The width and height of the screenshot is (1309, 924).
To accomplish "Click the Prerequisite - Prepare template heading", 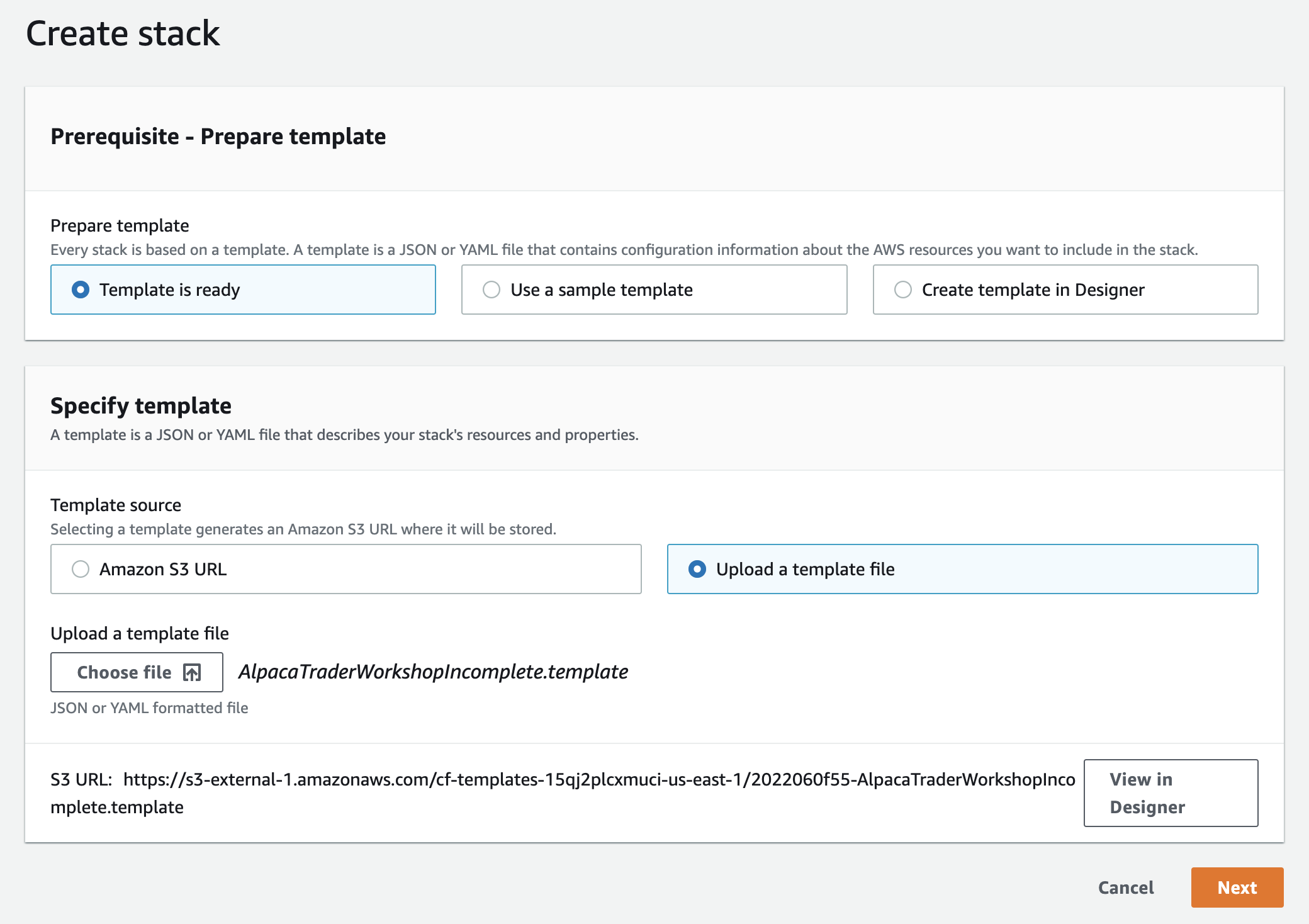I will click(218, 137).
